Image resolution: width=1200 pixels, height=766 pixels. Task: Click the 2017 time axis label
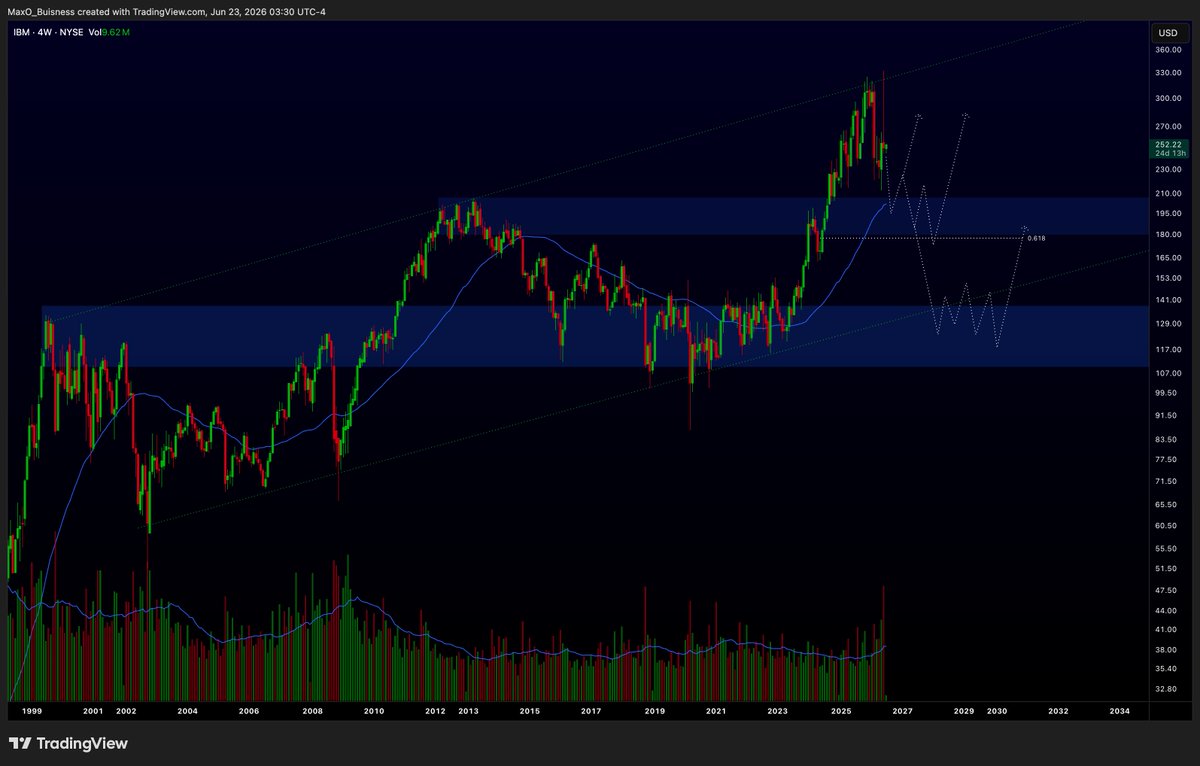pyautogui.click(x=591, y=711)
